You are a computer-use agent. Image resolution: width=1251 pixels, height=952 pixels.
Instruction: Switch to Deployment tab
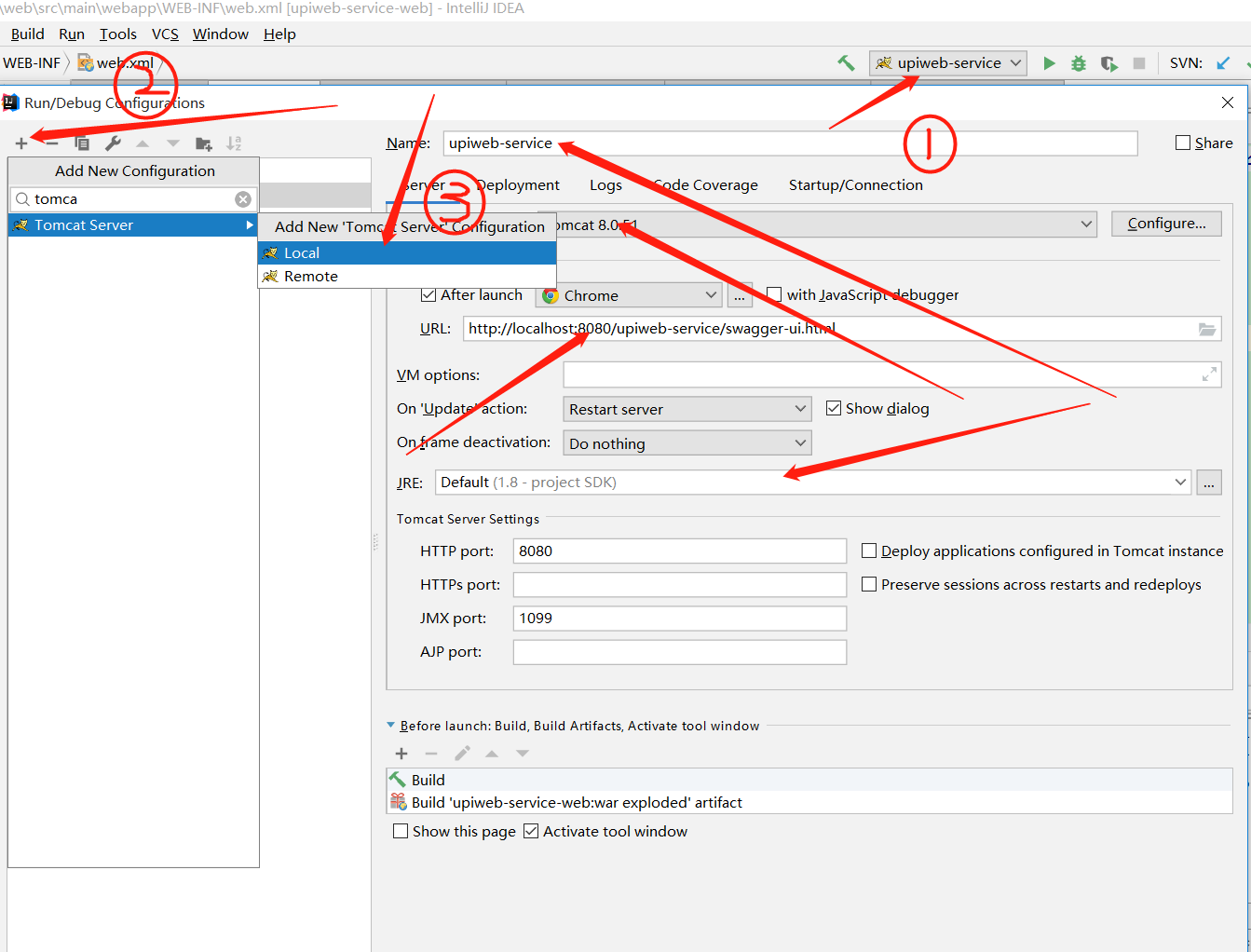pos(518,184)
